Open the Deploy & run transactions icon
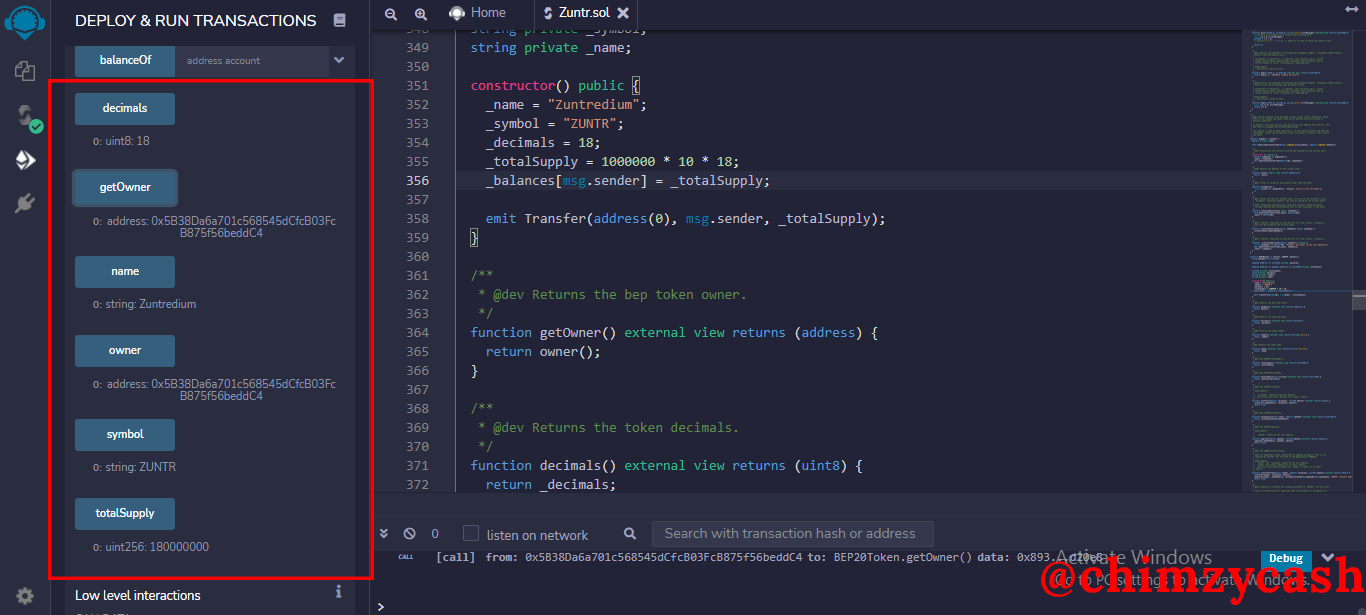This screenshot has height=615, width=1366. [25, 160]
